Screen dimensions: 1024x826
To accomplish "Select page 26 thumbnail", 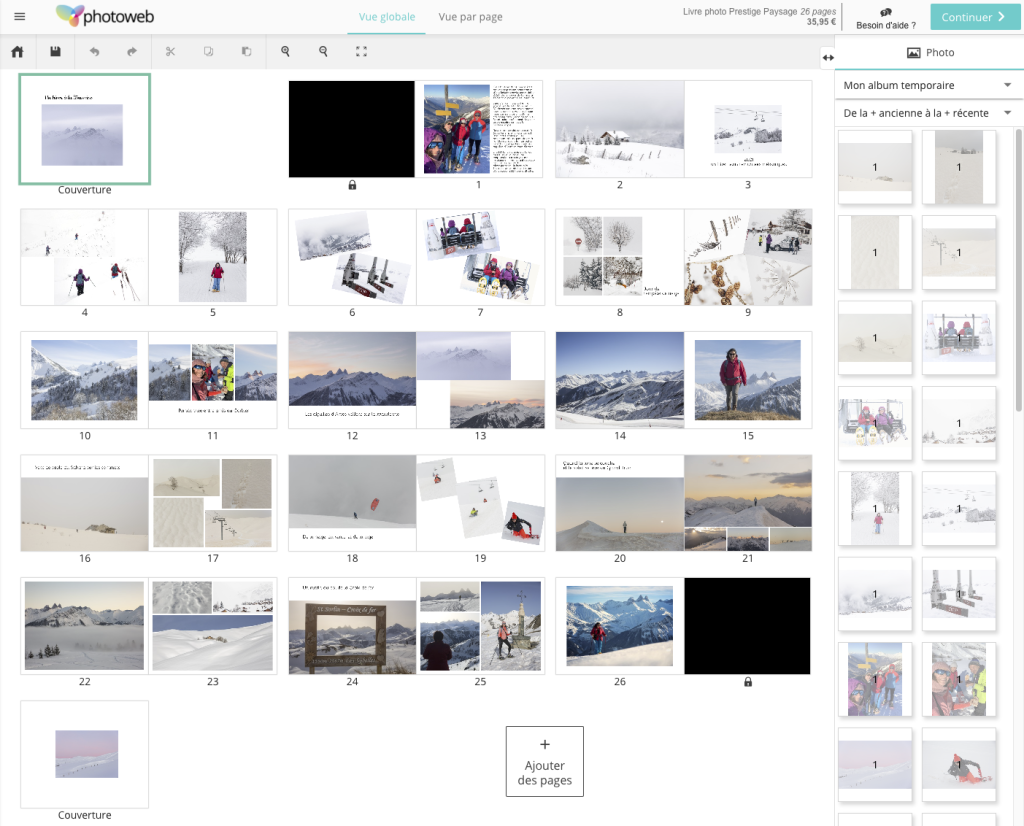I will (x=620, y=626).
